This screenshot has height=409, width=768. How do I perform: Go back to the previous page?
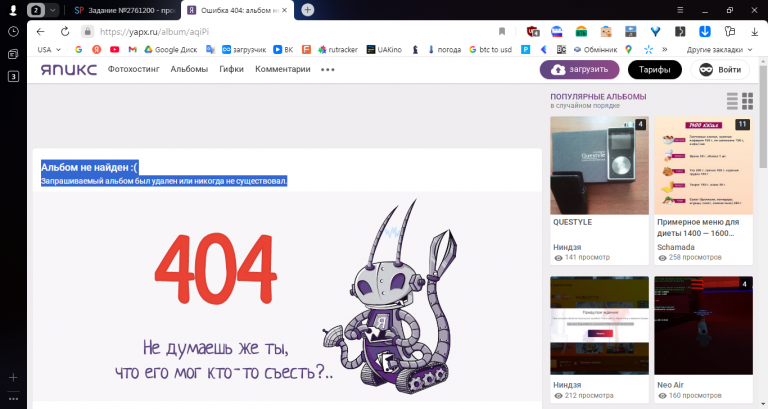pos(41,32)
